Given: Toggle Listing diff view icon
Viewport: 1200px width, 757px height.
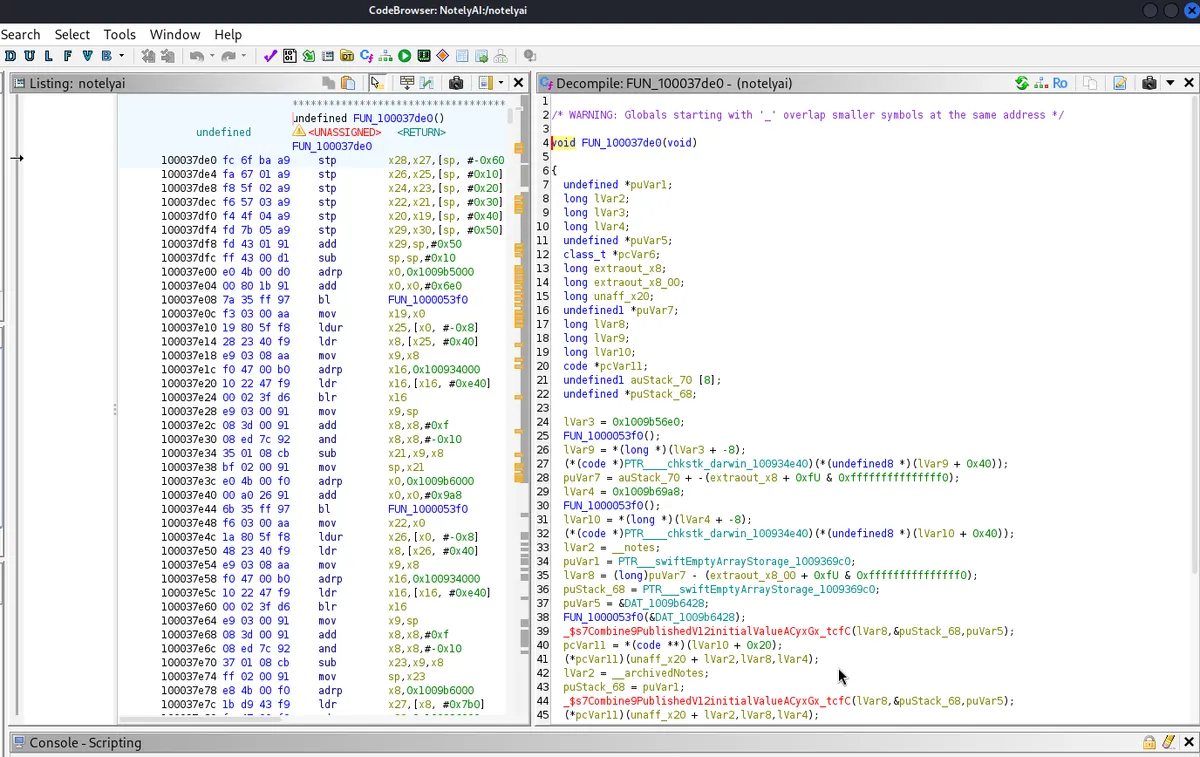Looking at the screenshot, I should click(x=427, y=83).
